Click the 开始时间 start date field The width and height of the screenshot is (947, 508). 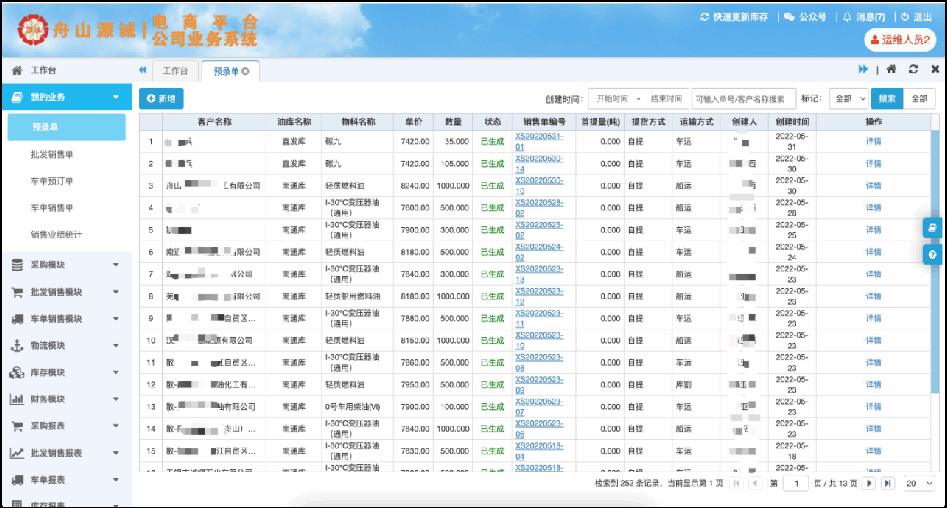click(612, 98)
